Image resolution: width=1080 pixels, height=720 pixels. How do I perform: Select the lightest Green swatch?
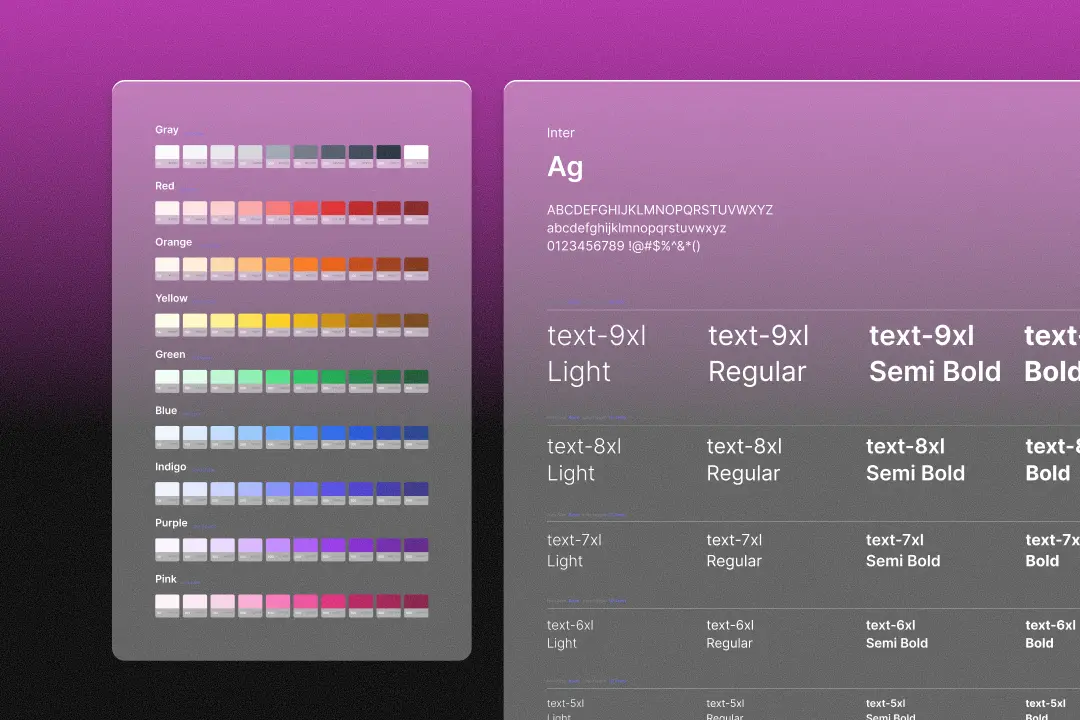167,381
